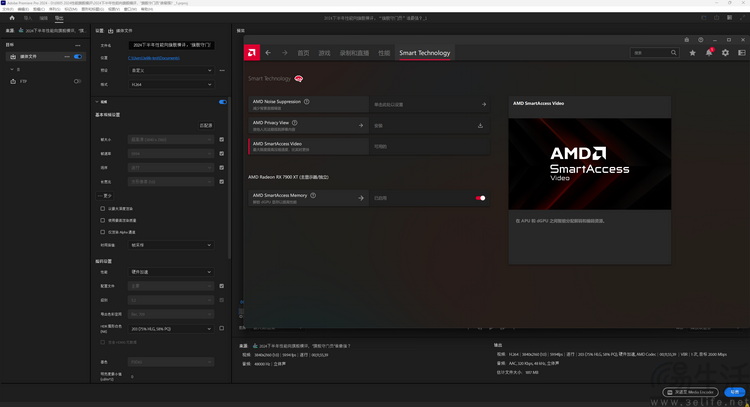Go back using AMD Software's left arrow
Screen dimensions: 750x407
pos(268,53)
